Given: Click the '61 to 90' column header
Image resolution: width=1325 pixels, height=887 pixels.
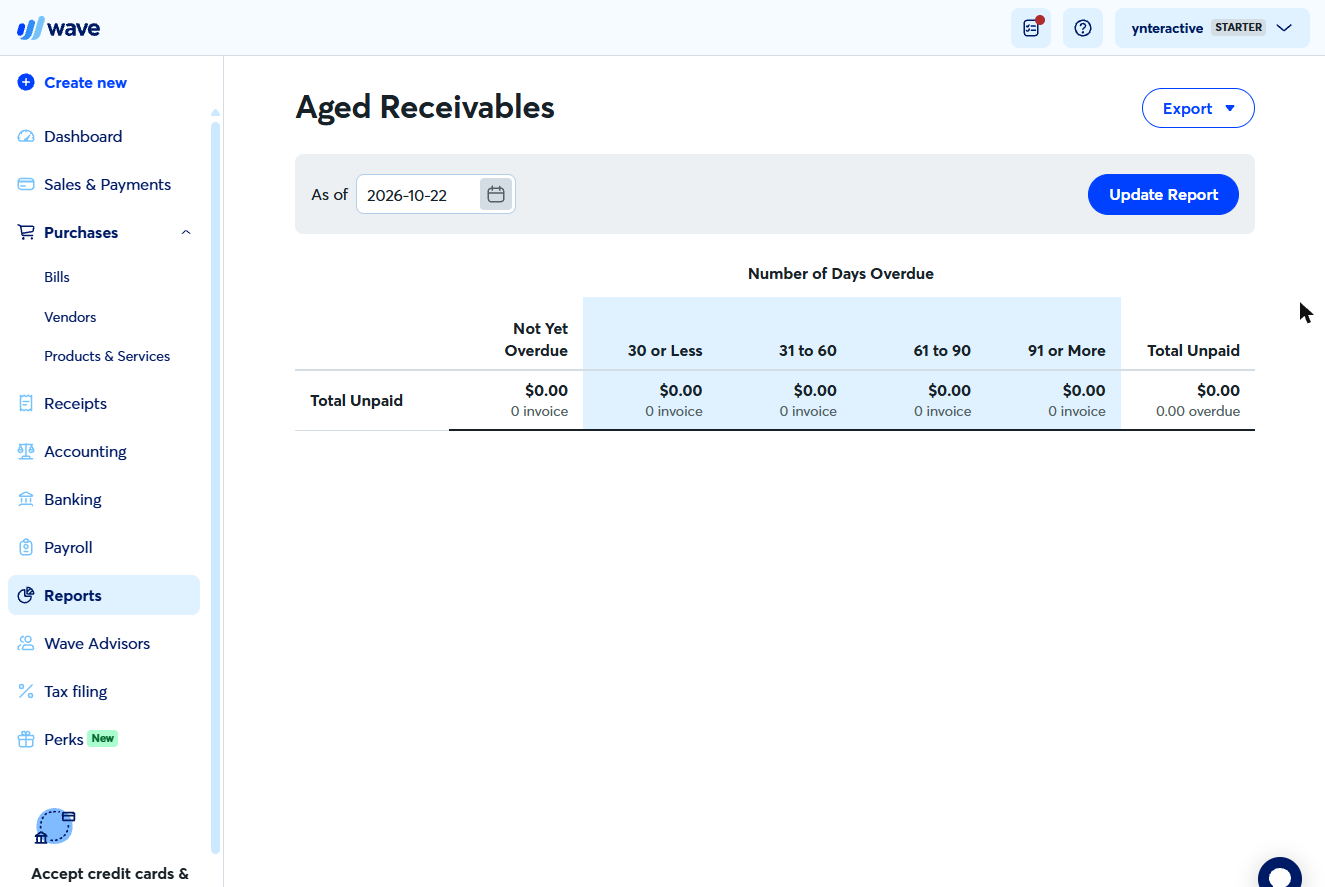Looking at the screenshot, I should point(942,351).
